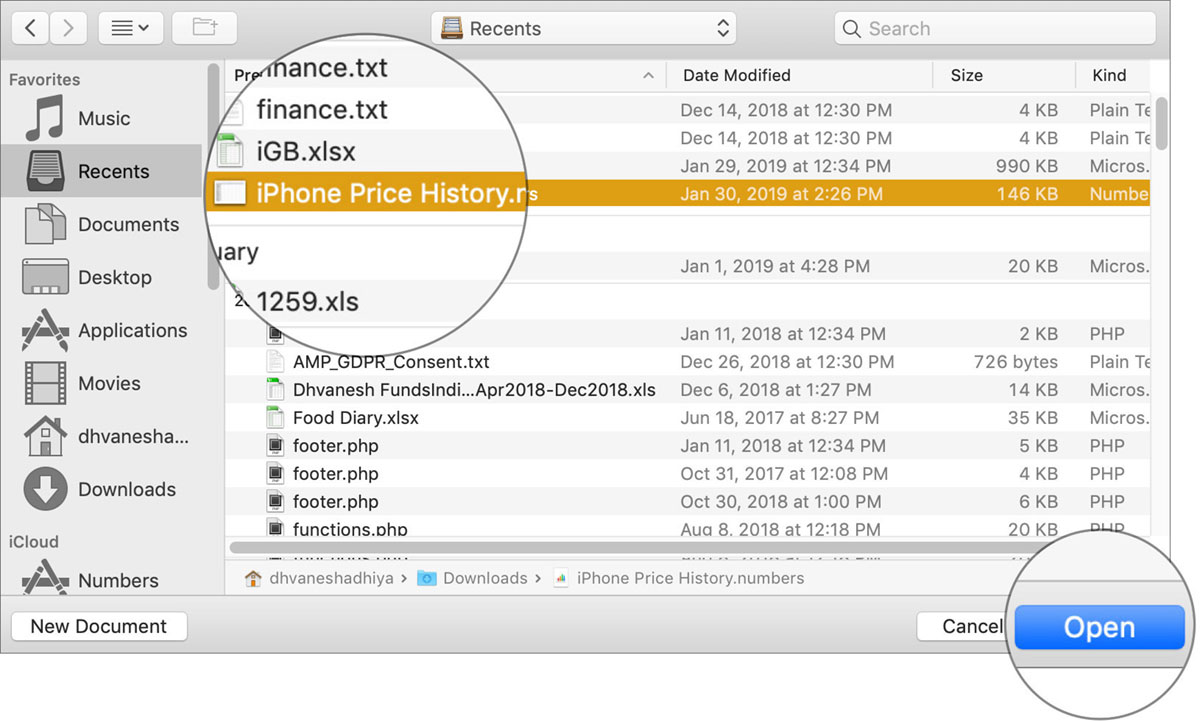Open the view options menu
Image resolution: width=1200 pixels, height=722 pixels.
pos(130,27)
